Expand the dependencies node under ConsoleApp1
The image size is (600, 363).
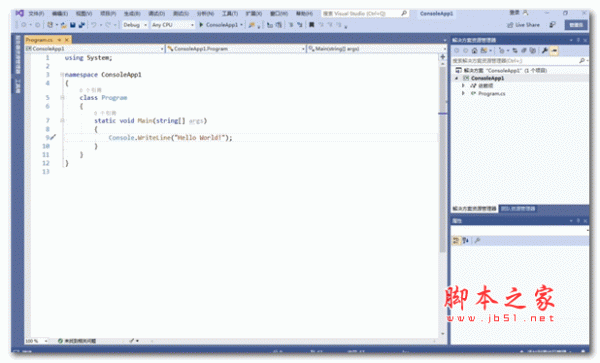[463, 86]
